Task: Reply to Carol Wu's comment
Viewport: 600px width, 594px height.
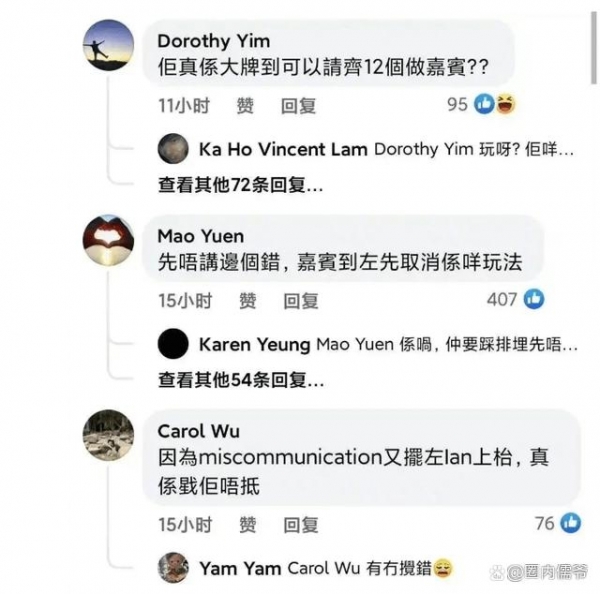Action: tap(301, 525)
